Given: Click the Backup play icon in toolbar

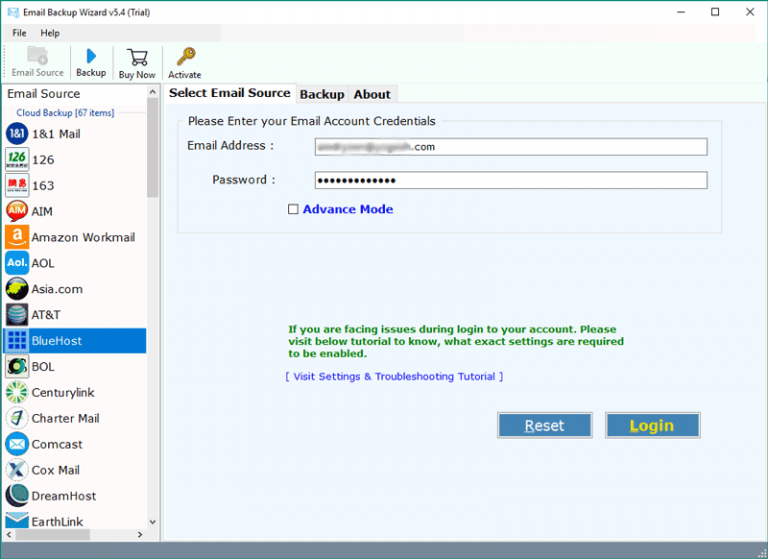Looking at the screenshot, I should tap(91, 56).
